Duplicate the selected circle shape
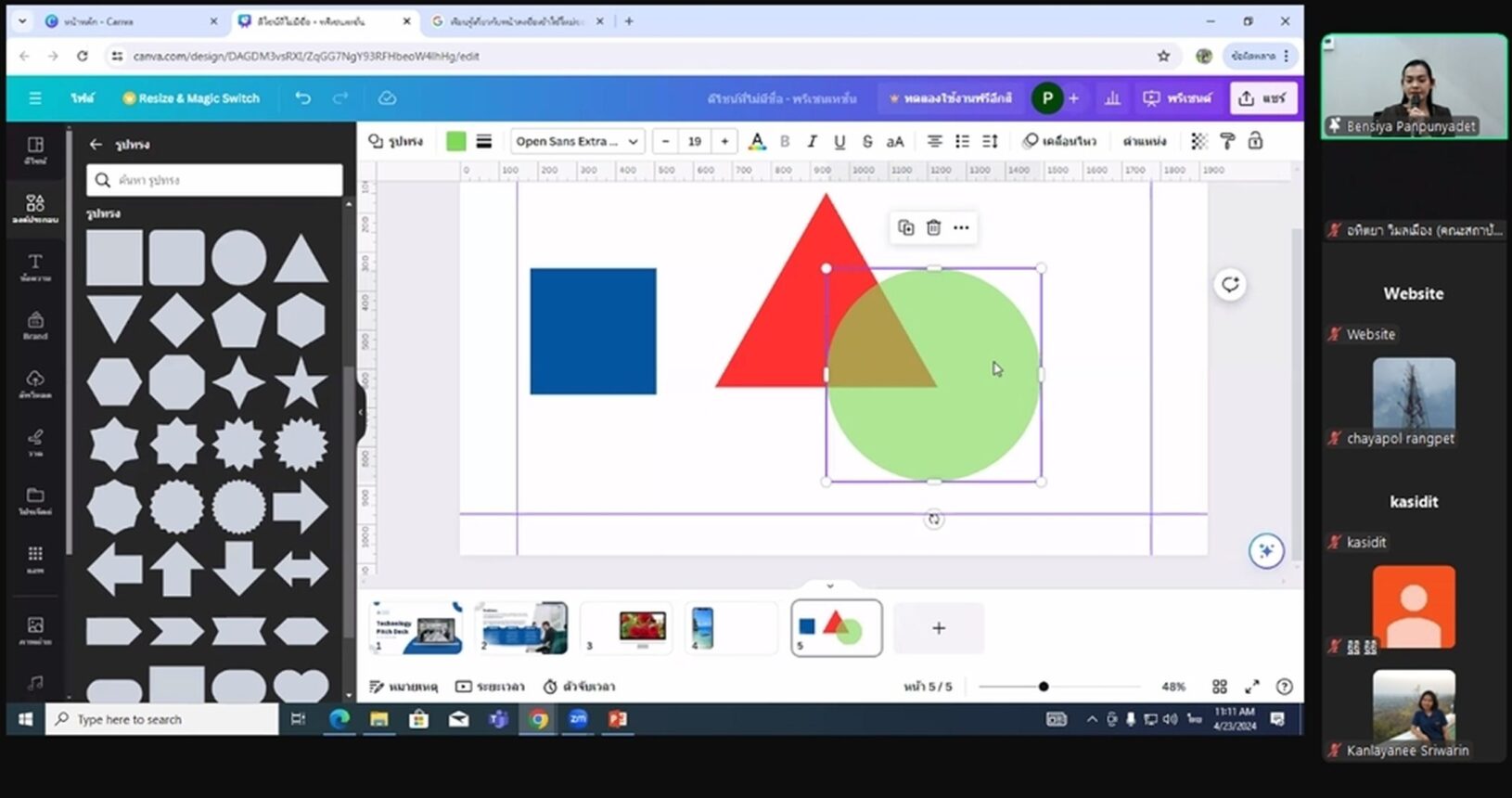 906,227
